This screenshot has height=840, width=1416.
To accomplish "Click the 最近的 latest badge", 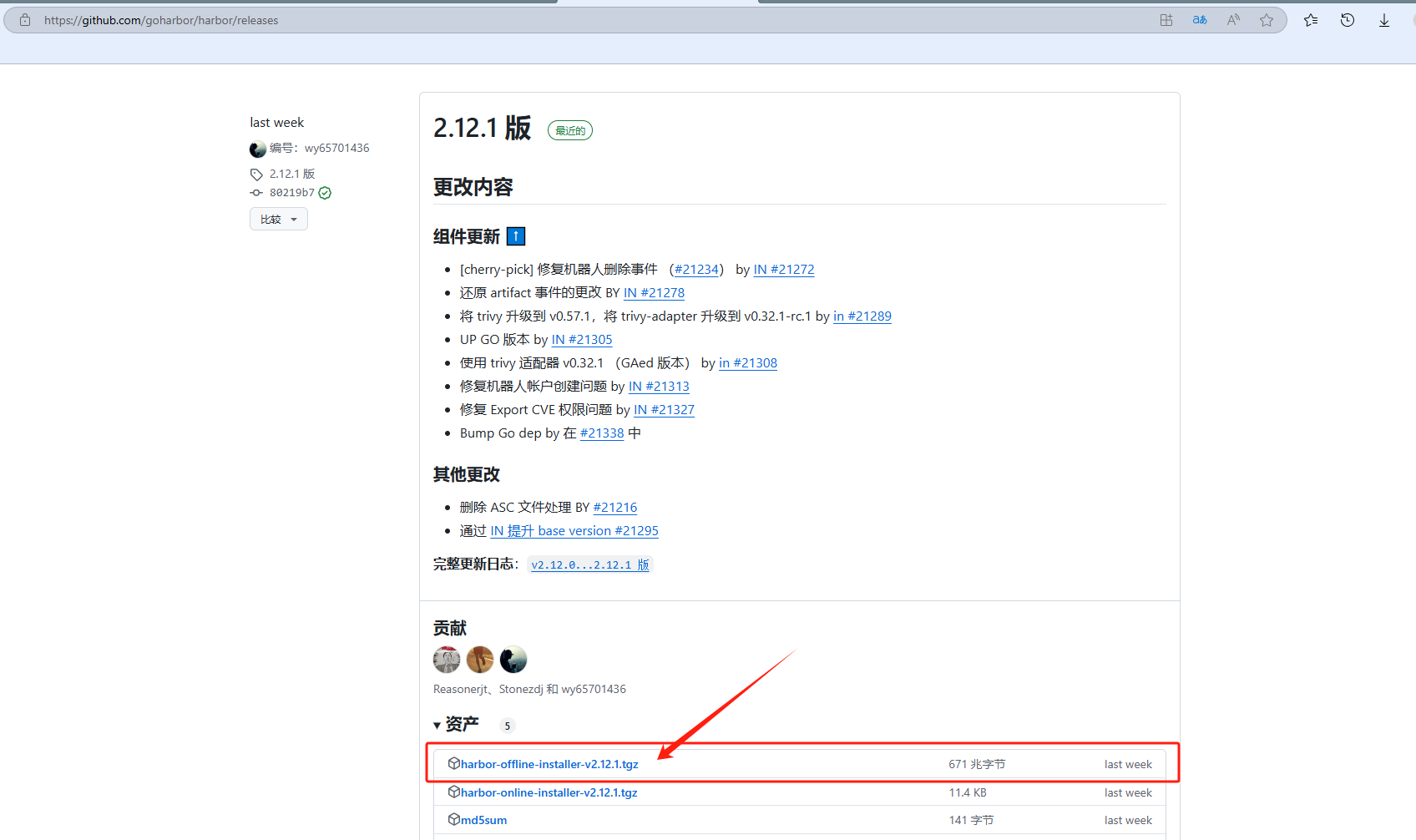I will point(570,130).
